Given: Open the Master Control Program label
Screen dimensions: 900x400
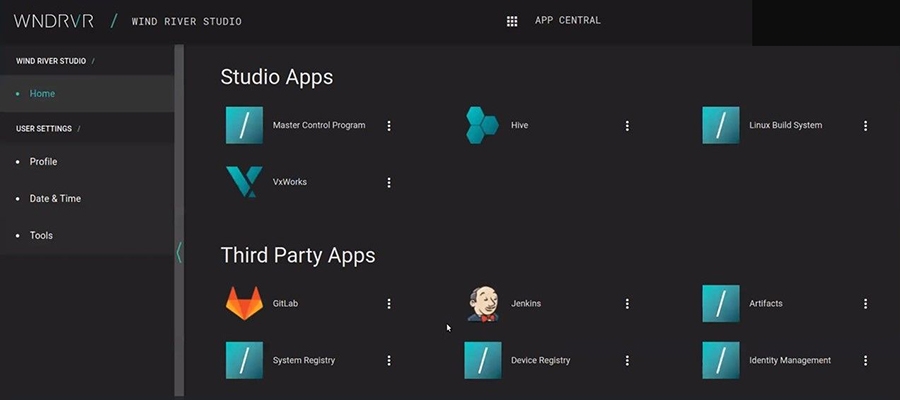Looking at the screenshot, I should [x=319, y=125].
